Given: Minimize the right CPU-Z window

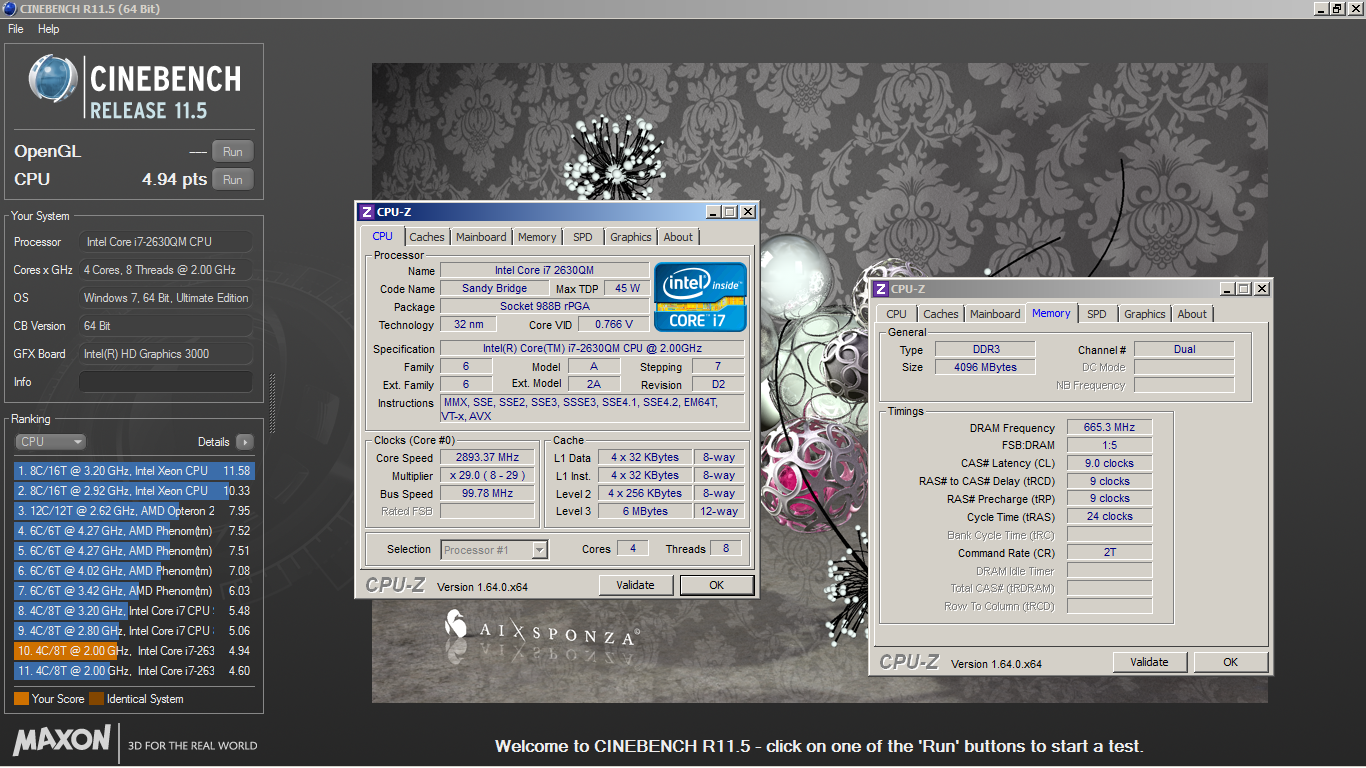Looking at the screenshot, I should coord(1227,289).
